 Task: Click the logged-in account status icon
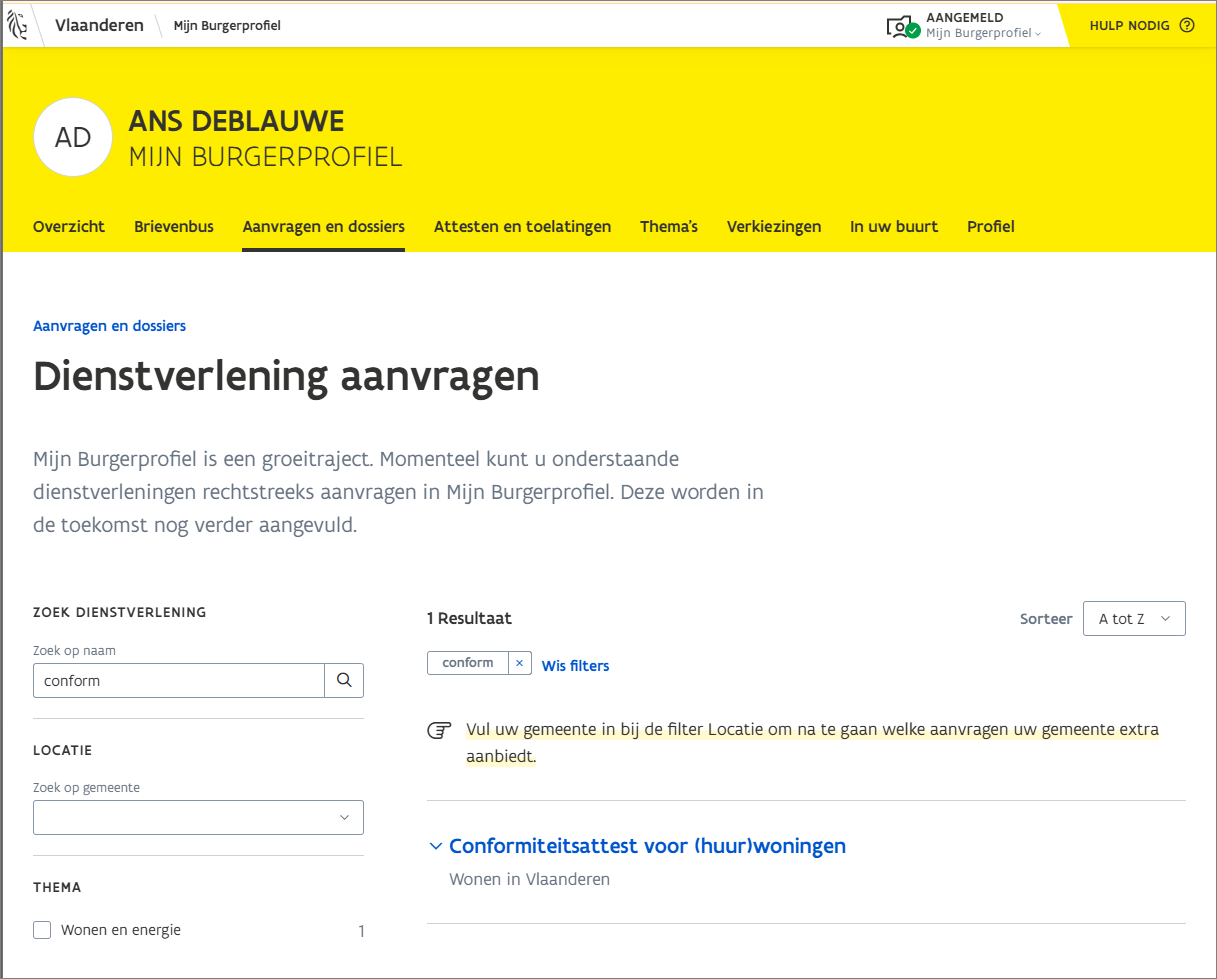(x=902, y=27)
